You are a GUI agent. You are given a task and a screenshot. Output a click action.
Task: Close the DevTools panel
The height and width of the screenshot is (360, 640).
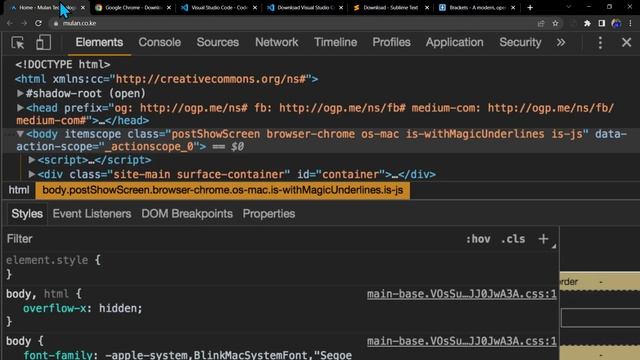pos(626,42)
